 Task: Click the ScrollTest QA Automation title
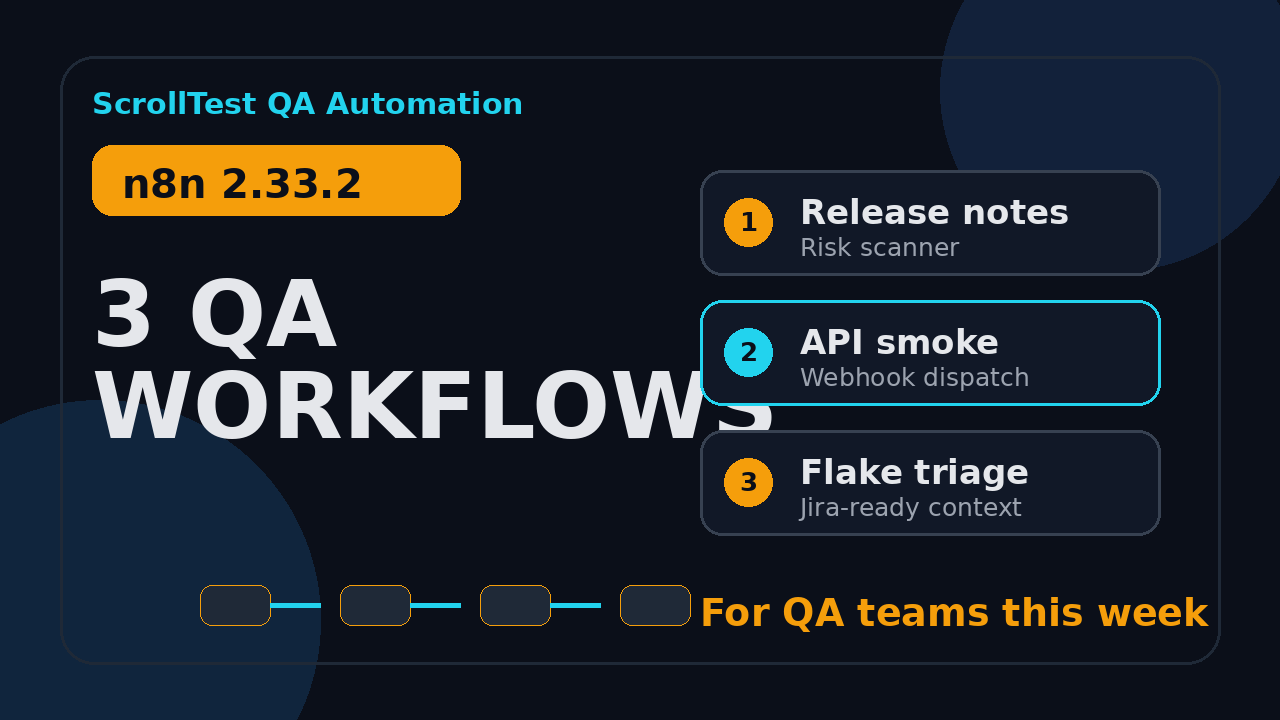tap(307, 104)
